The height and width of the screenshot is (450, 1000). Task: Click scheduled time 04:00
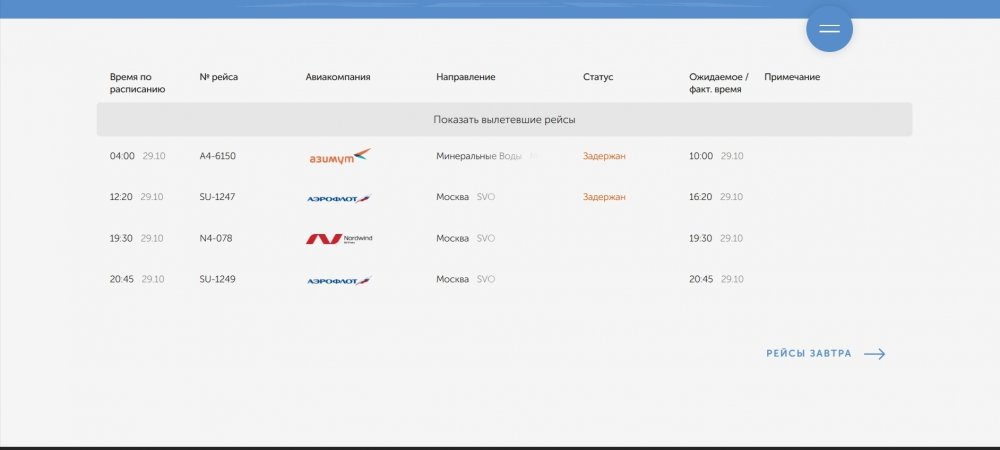click(x=122, y=156)
